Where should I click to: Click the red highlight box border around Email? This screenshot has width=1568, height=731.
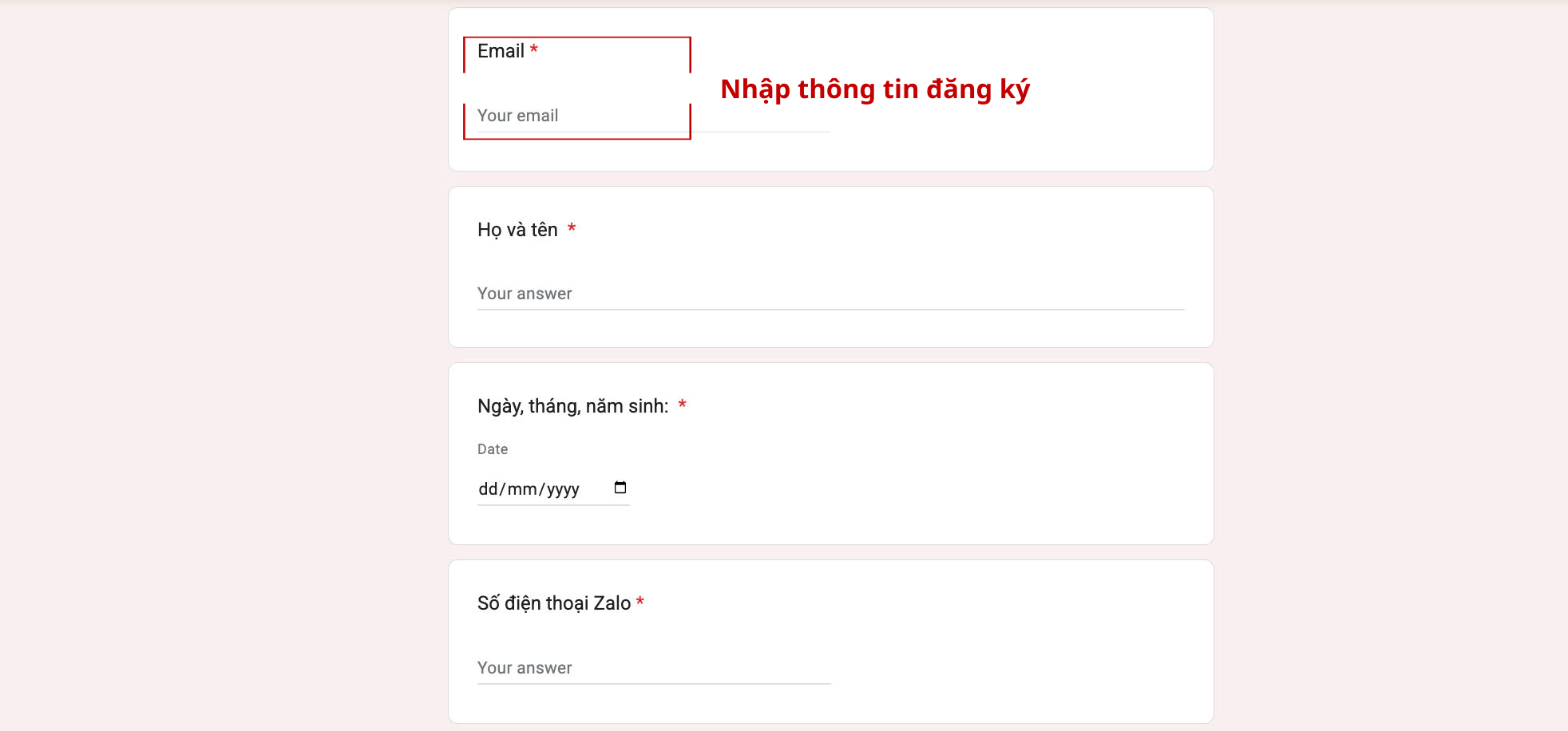tap(576, 38)
